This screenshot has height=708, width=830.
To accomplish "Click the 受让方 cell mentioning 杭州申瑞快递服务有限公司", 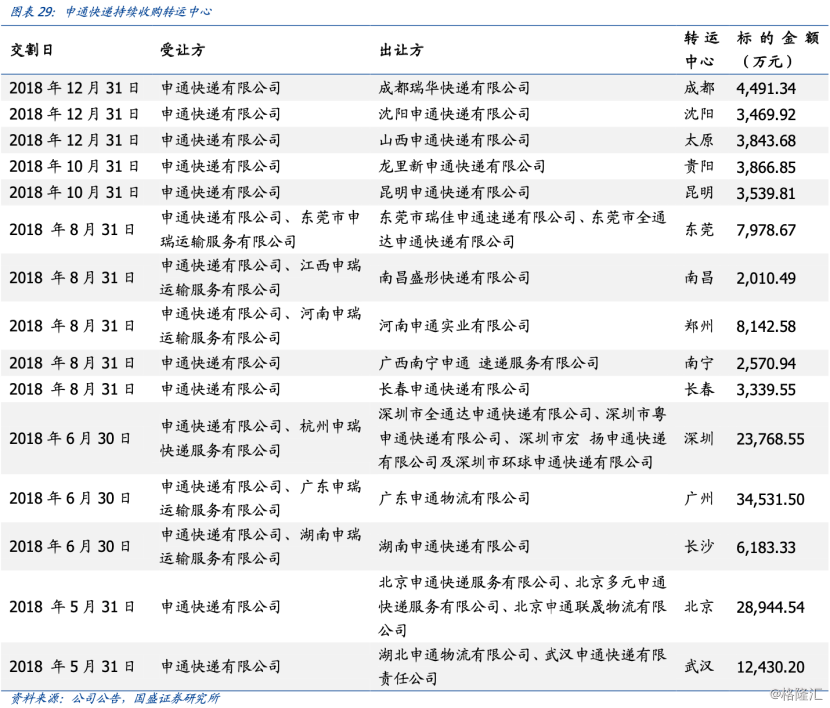I will [x=260, y=439].
